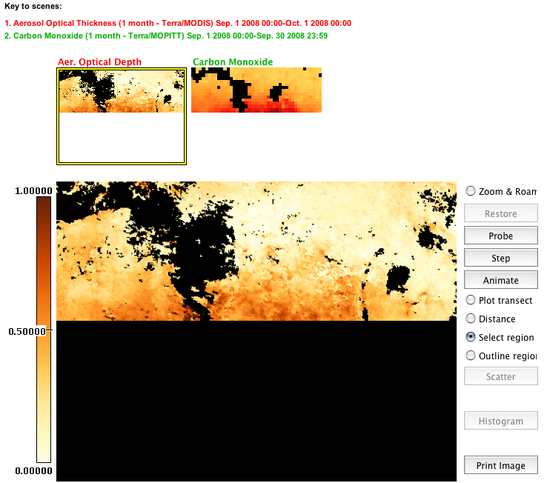This screenshot has width=550, height=483.
Task: Click the Carbon Monoxide scene key link
Action: tap(166, 36)
